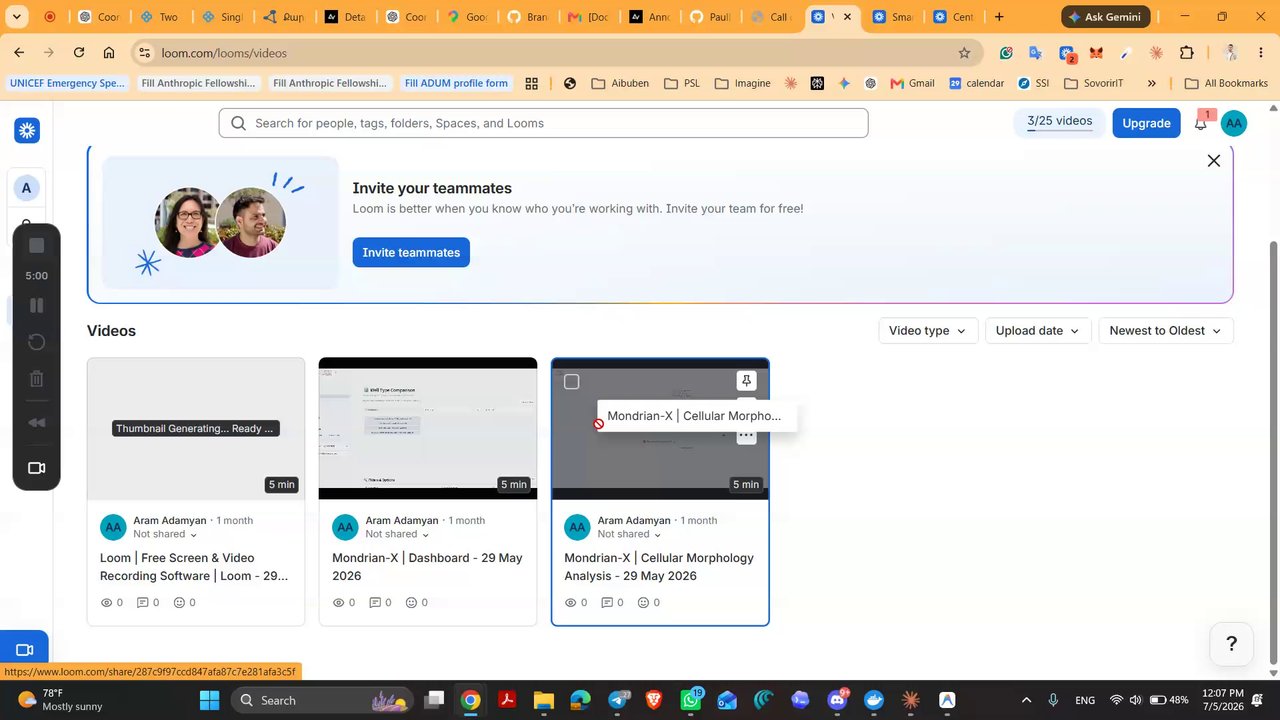Image resolution: width=1280 pixels, height=720 pixels.
Task: Restart recording with circular arrow icon
Action: pyautogui.click(x=36, y=342)
